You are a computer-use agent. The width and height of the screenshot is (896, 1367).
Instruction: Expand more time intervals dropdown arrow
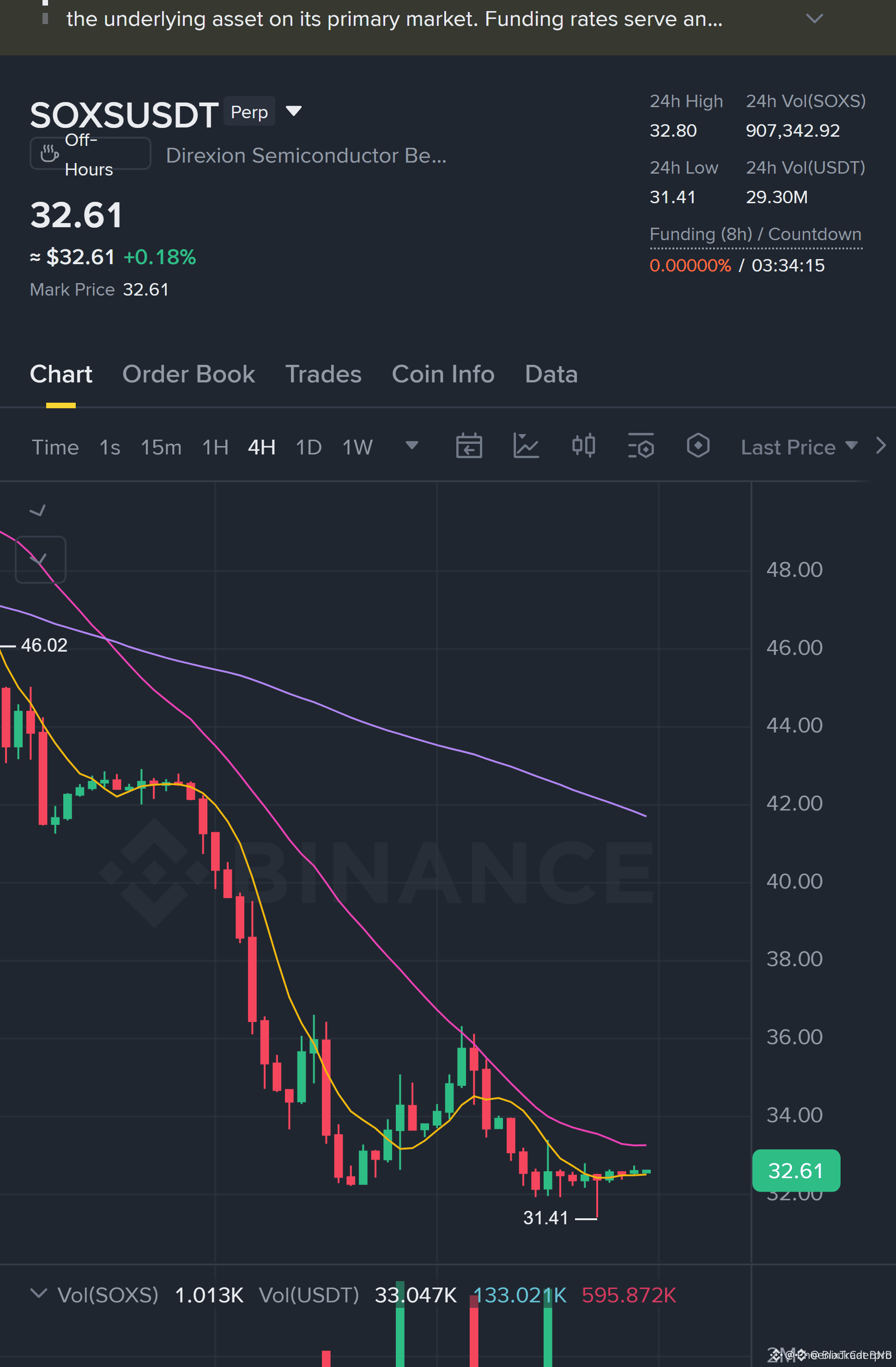412,446
